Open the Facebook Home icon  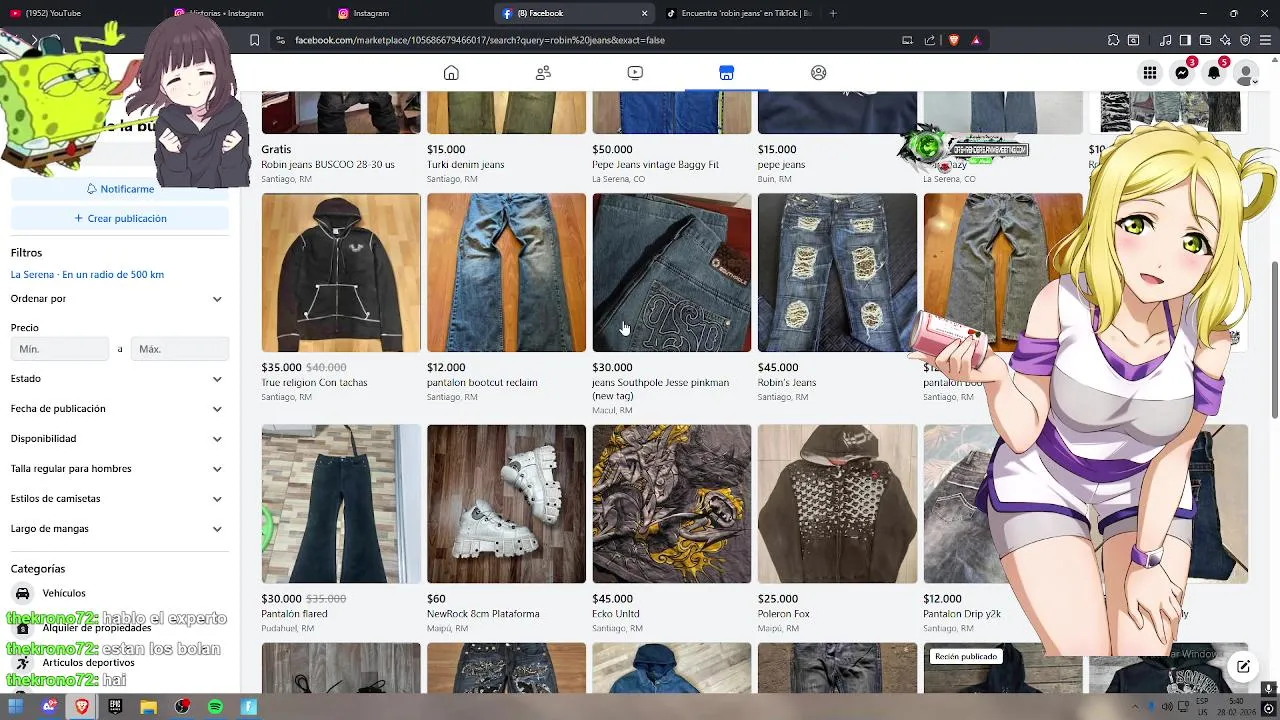pyautogui.click(x=451, y=73)
